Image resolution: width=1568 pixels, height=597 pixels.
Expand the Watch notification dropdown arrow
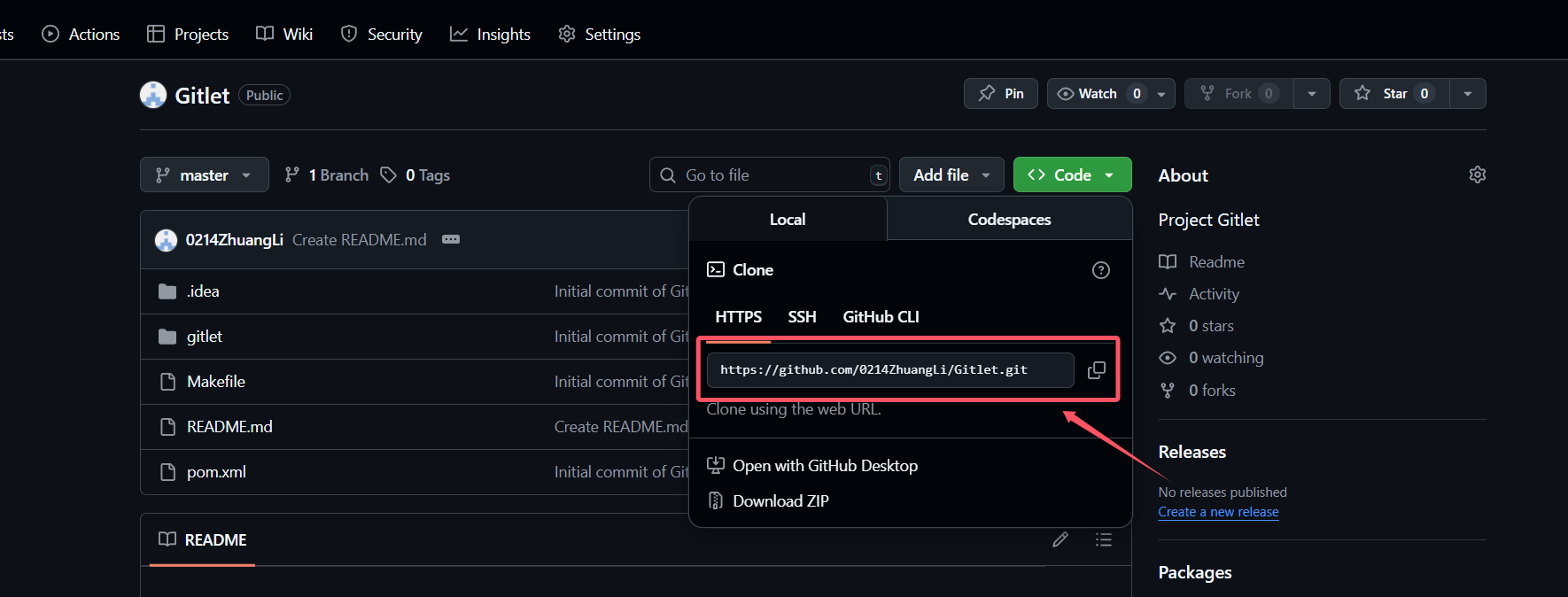(1161, 94)
